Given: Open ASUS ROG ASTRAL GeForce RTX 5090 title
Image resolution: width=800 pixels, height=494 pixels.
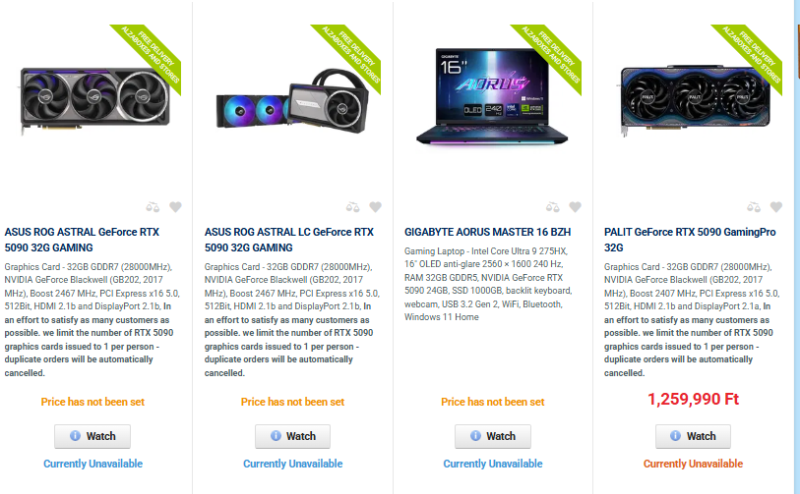Looking at the screenshot, I should tap(82, 240).
